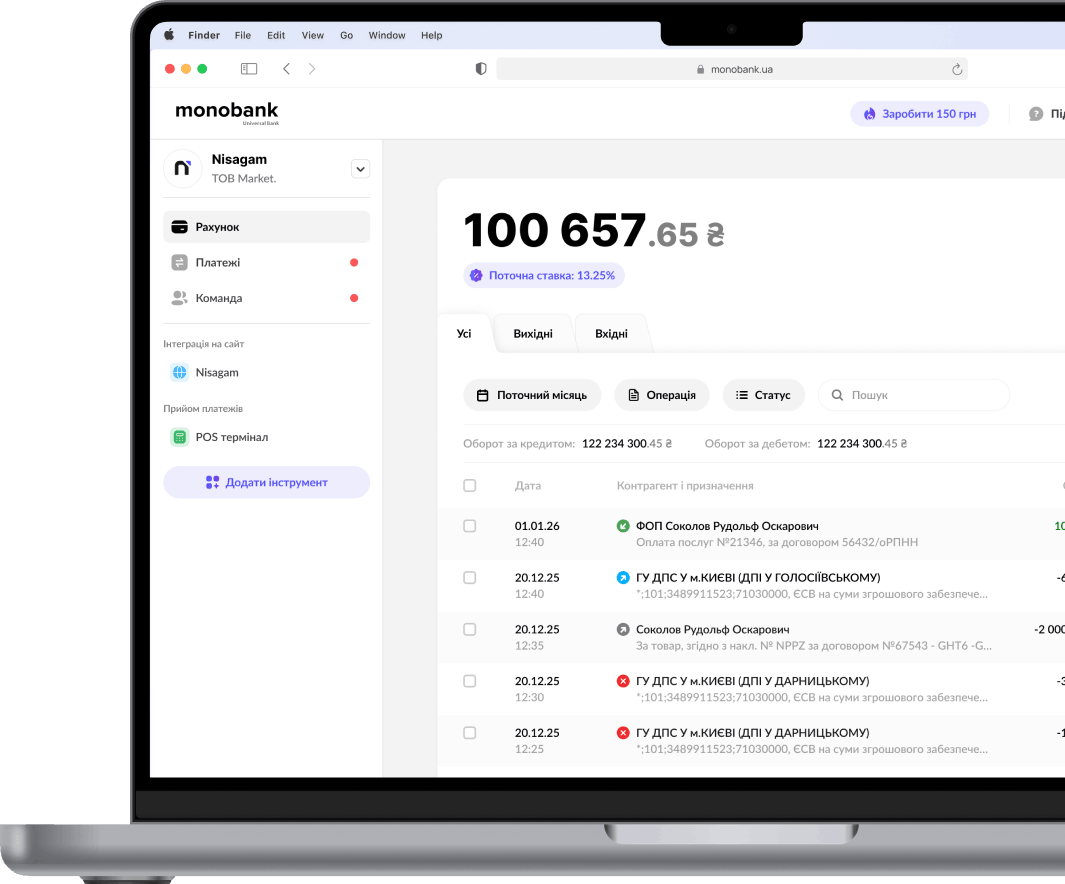
Task: Select the 01.01.26 transaction checkbox
Action: 469,526
